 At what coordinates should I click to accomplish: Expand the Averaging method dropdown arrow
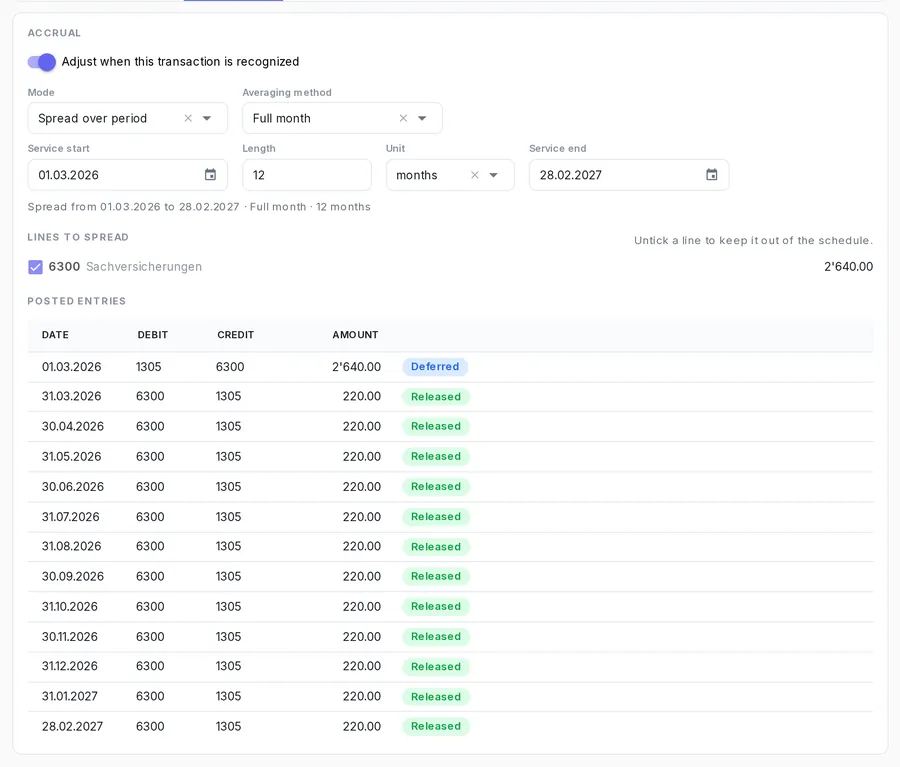[x=422, y=118]
